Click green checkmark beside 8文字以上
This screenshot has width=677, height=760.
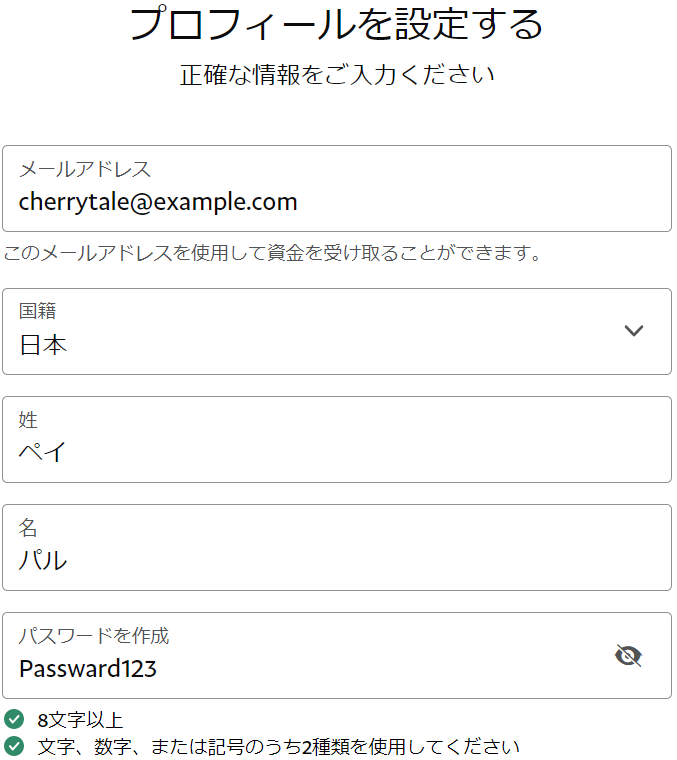[x=14, y=719]
